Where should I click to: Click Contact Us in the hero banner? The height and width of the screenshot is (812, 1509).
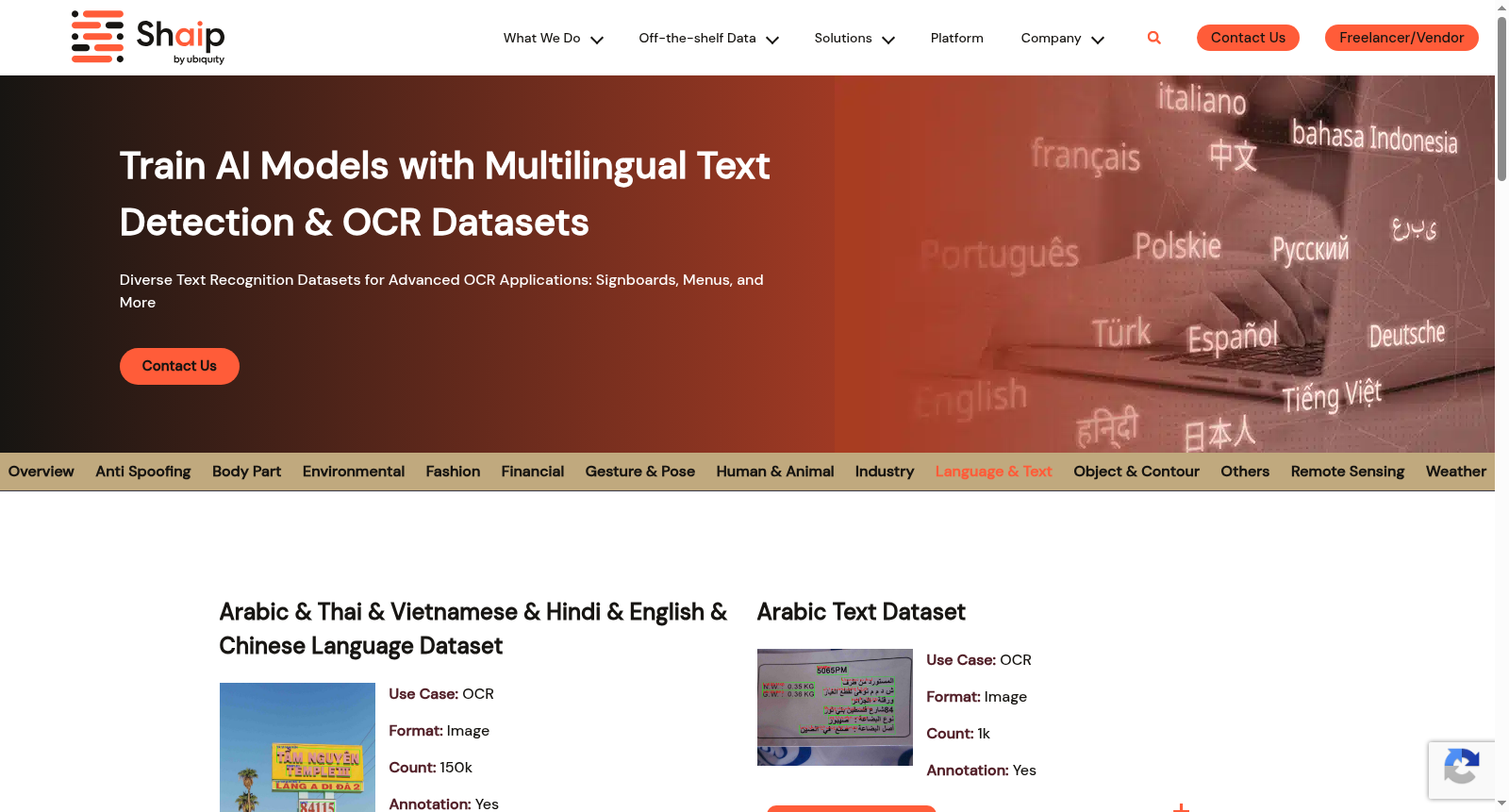[179, 366]
